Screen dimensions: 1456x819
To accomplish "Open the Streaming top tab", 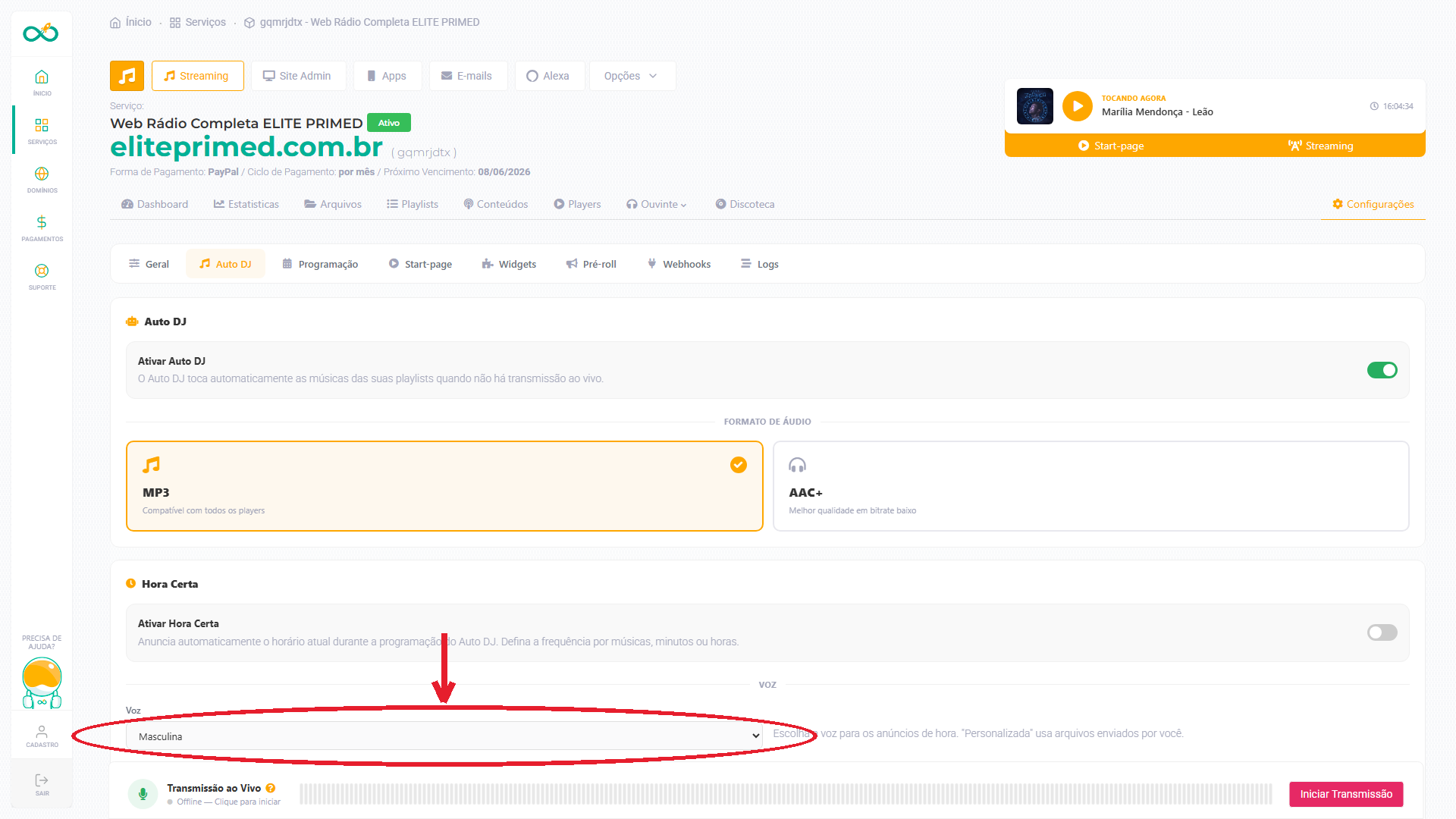I will coord(197,76).
